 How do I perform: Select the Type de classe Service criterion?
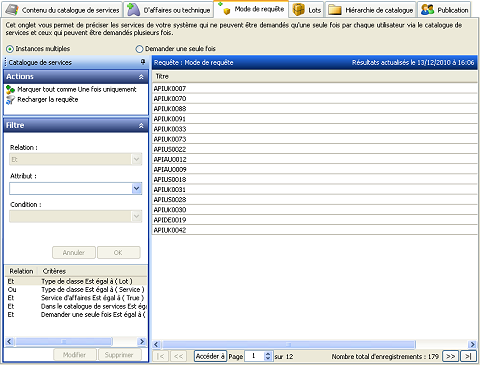(x=76, y=289)
